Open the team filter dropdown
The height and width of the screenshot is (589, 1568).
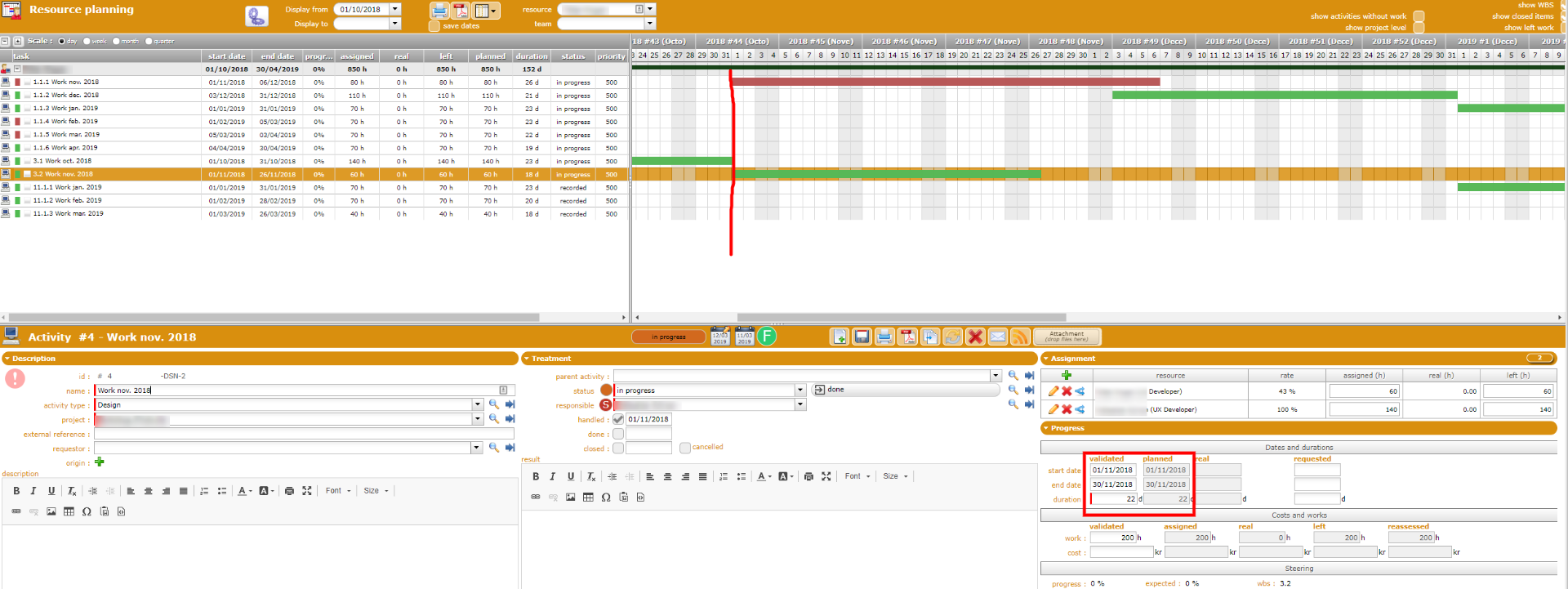click(650, 24)
